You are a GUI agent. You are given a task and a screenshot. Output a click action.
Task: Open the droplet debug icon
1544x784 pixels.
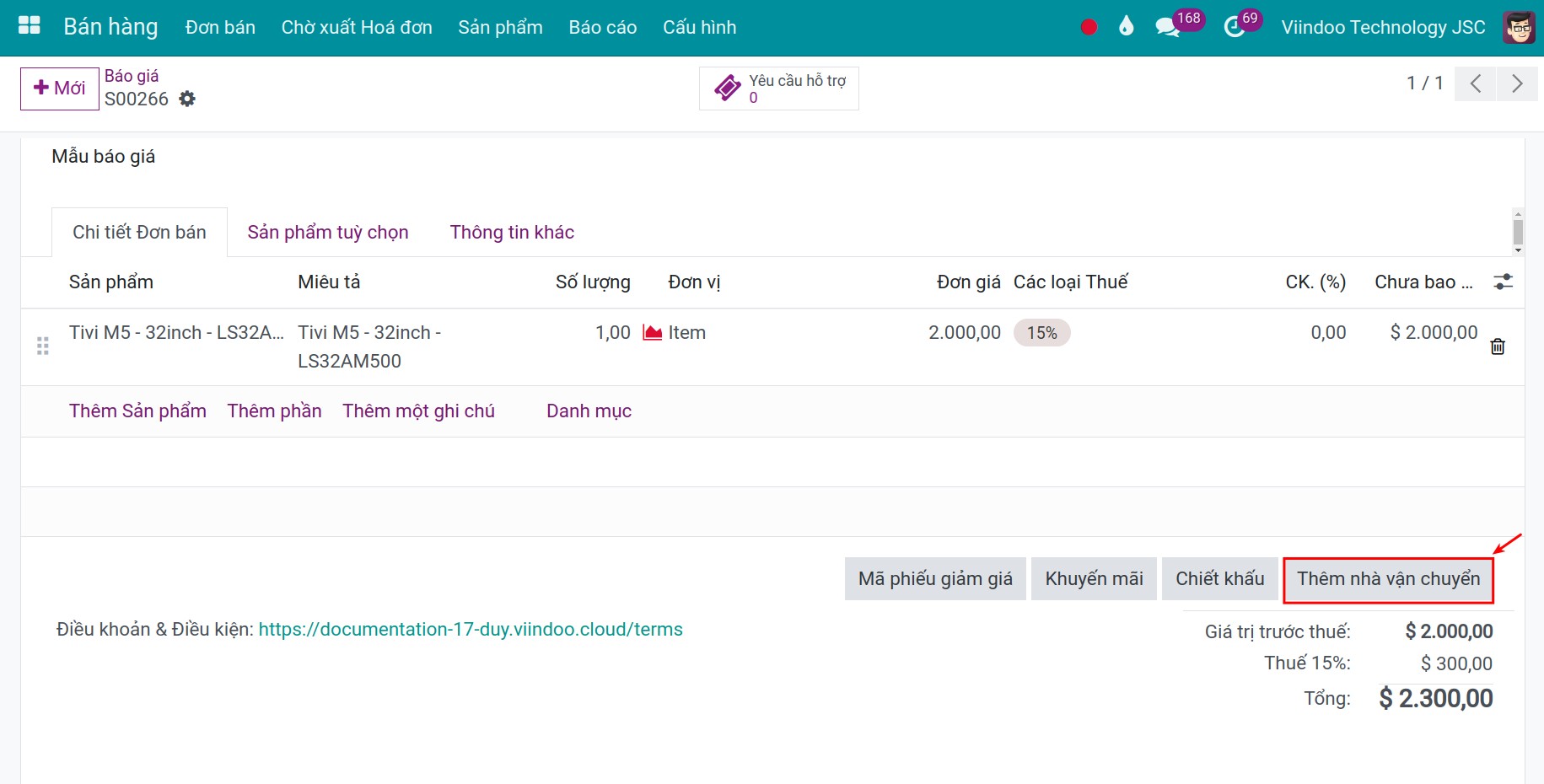pyautogui.click(x=1126, y=26)
